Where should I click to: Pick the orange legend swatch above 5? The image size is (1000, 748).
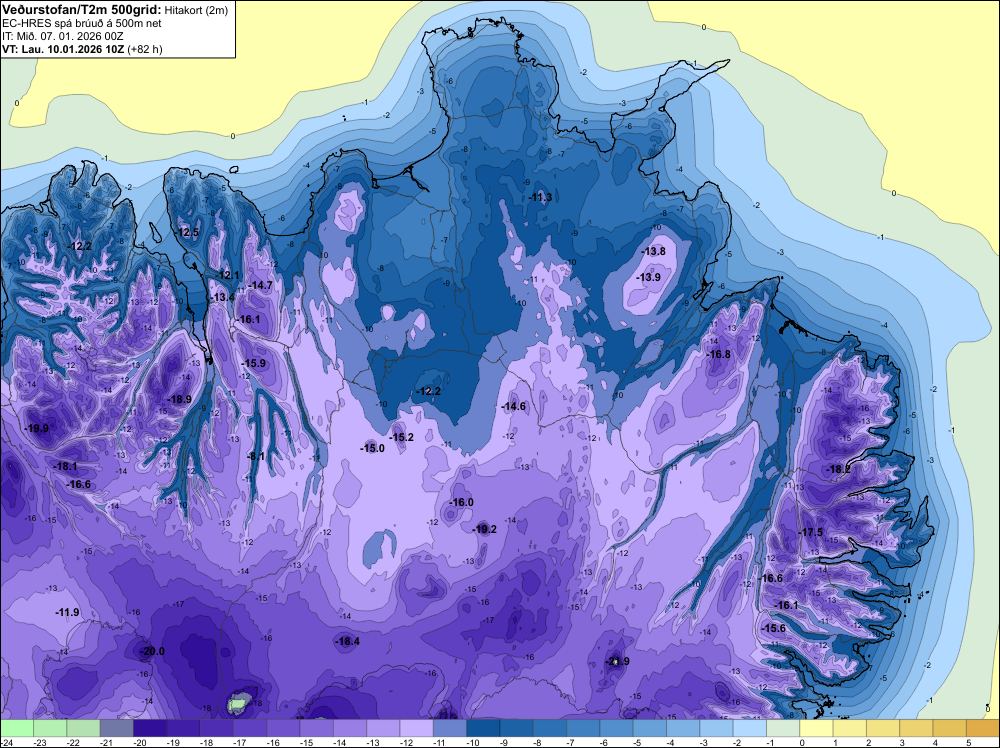coord(983,728)
